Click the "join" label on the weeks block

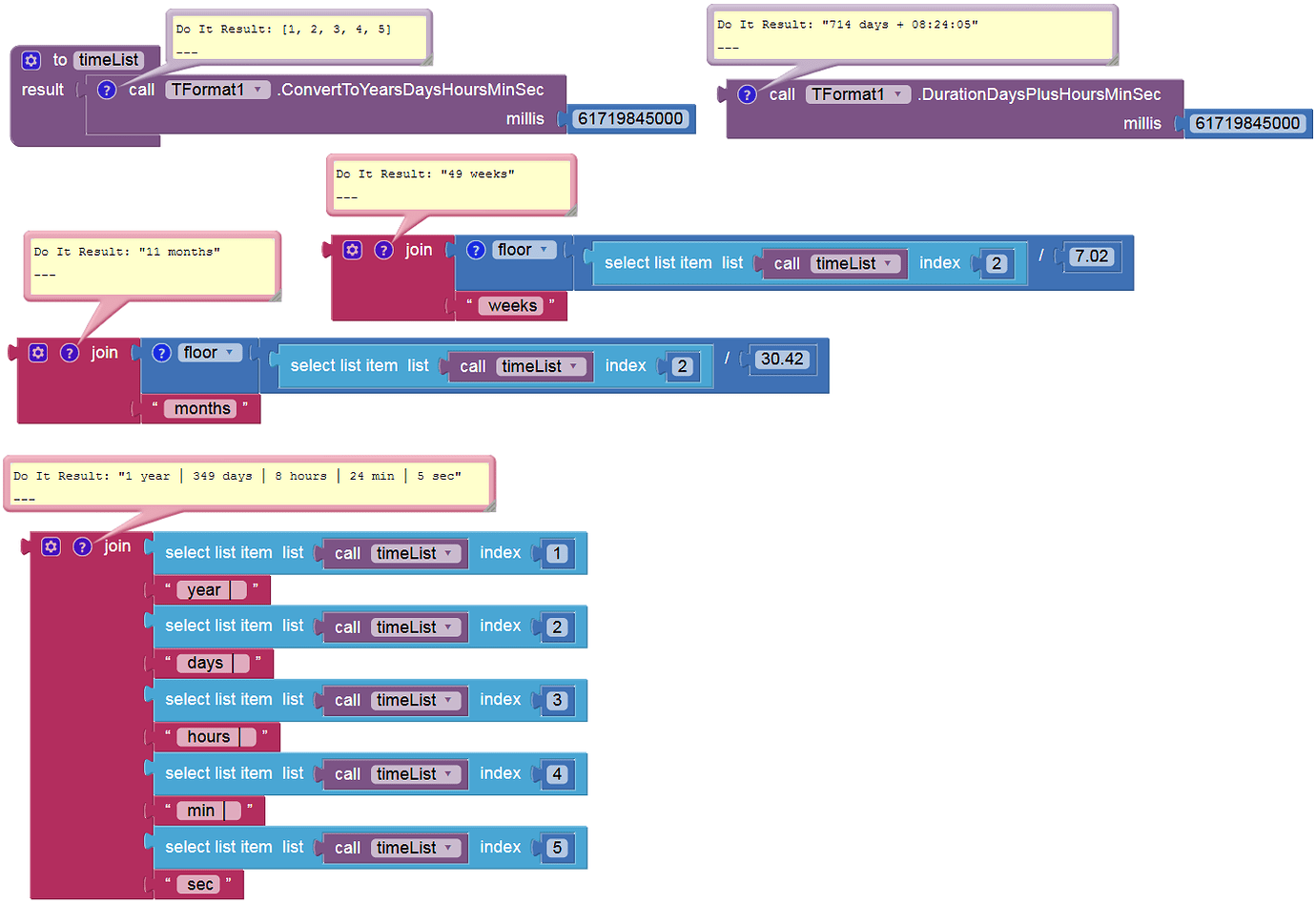[419, 250]
